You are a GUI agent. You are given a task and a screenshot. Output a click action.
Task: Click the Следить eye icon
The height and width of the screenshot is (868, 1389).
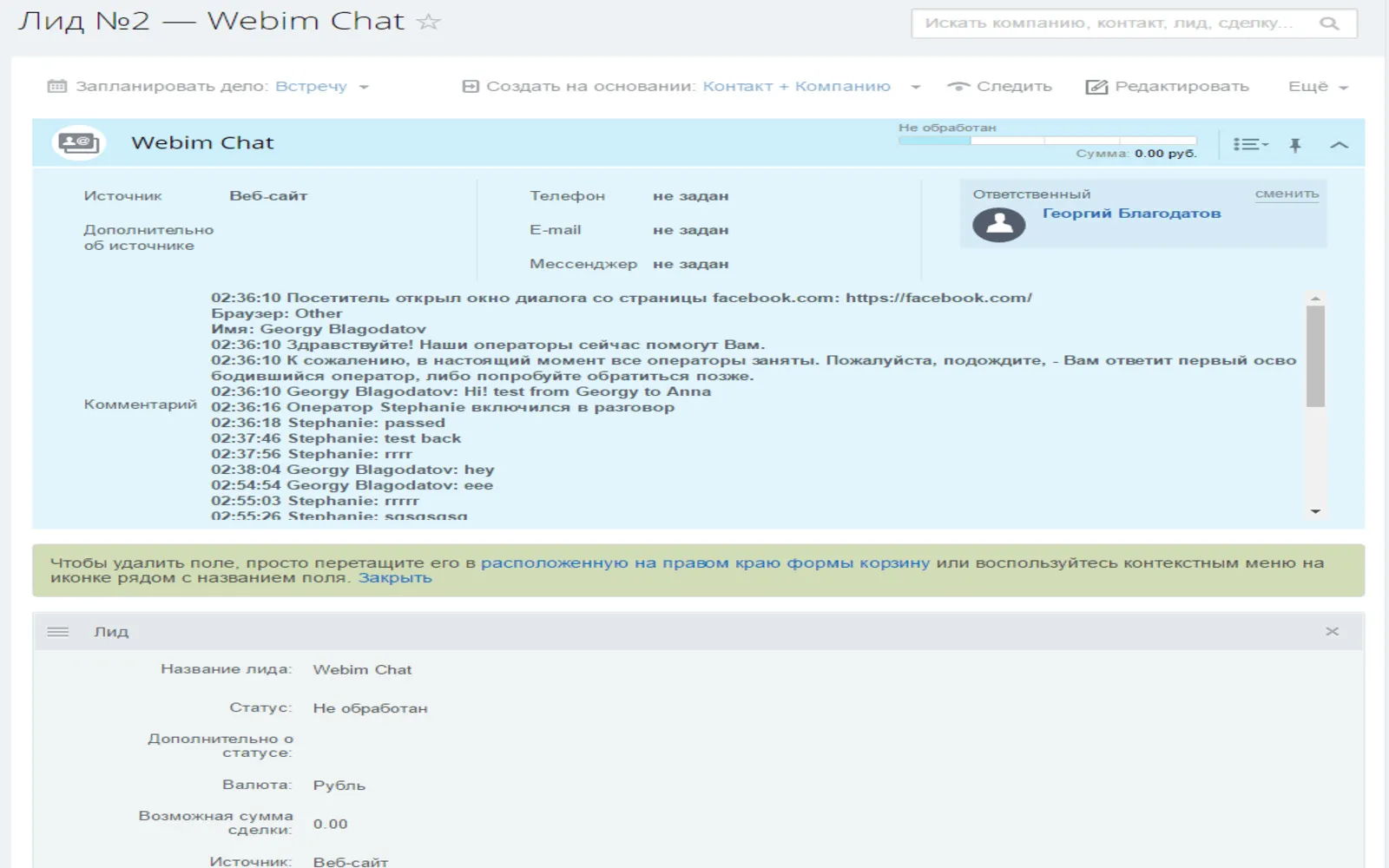click(958, 86)
